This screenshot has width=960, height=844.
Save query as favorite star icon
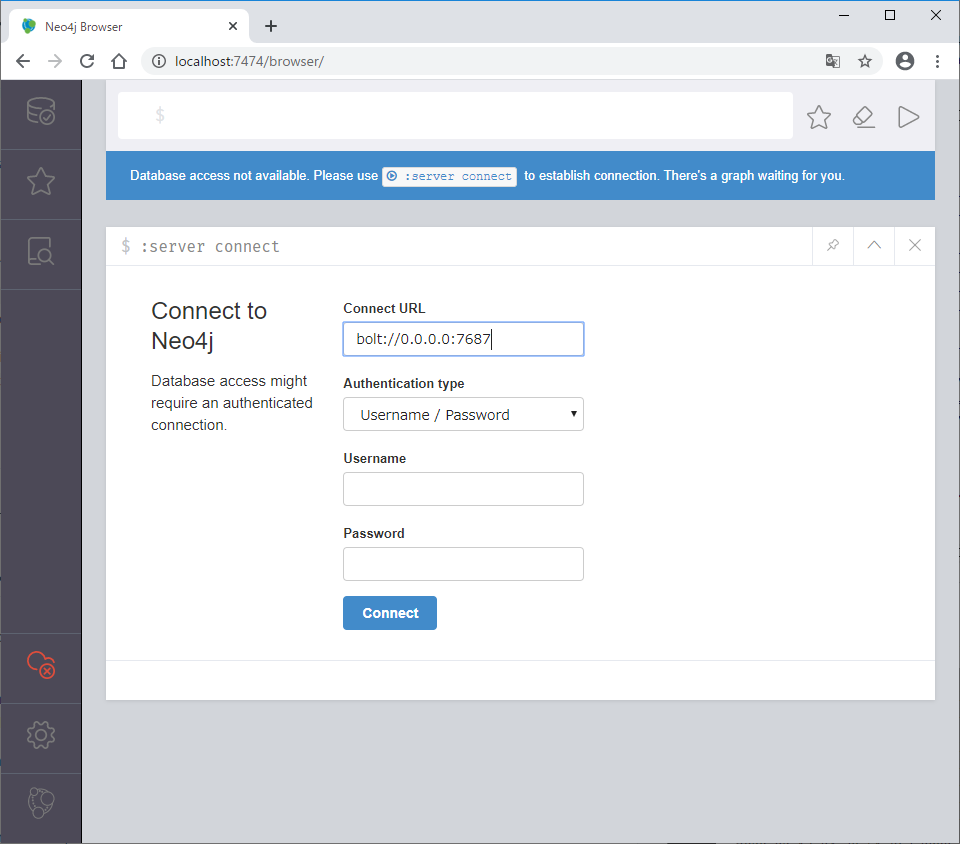(819, 117)
